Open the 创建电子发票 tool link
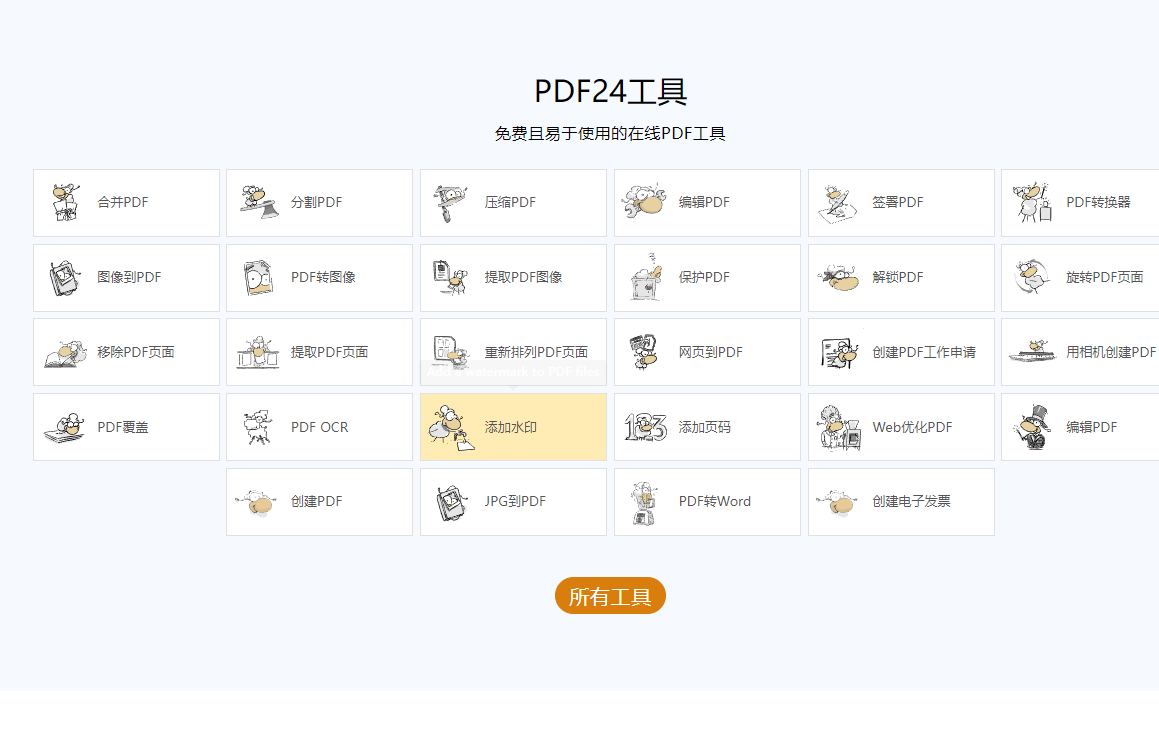 tap(901, 502)
